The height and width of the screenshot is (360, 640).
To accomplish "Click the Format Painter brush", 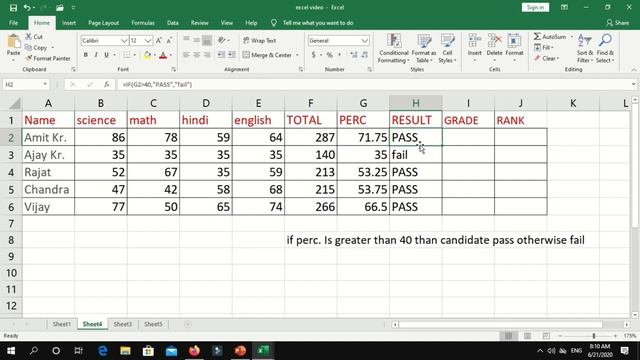I will [29, 58].
